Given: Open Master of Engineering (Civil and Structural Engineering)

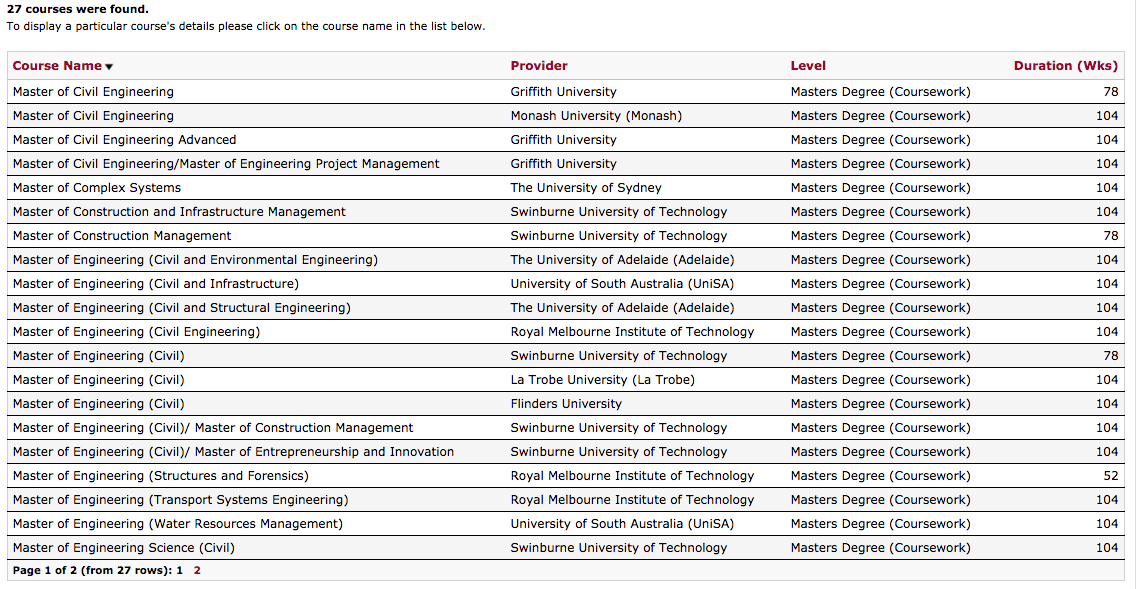Looking at the screenshot, I should 182,308.
